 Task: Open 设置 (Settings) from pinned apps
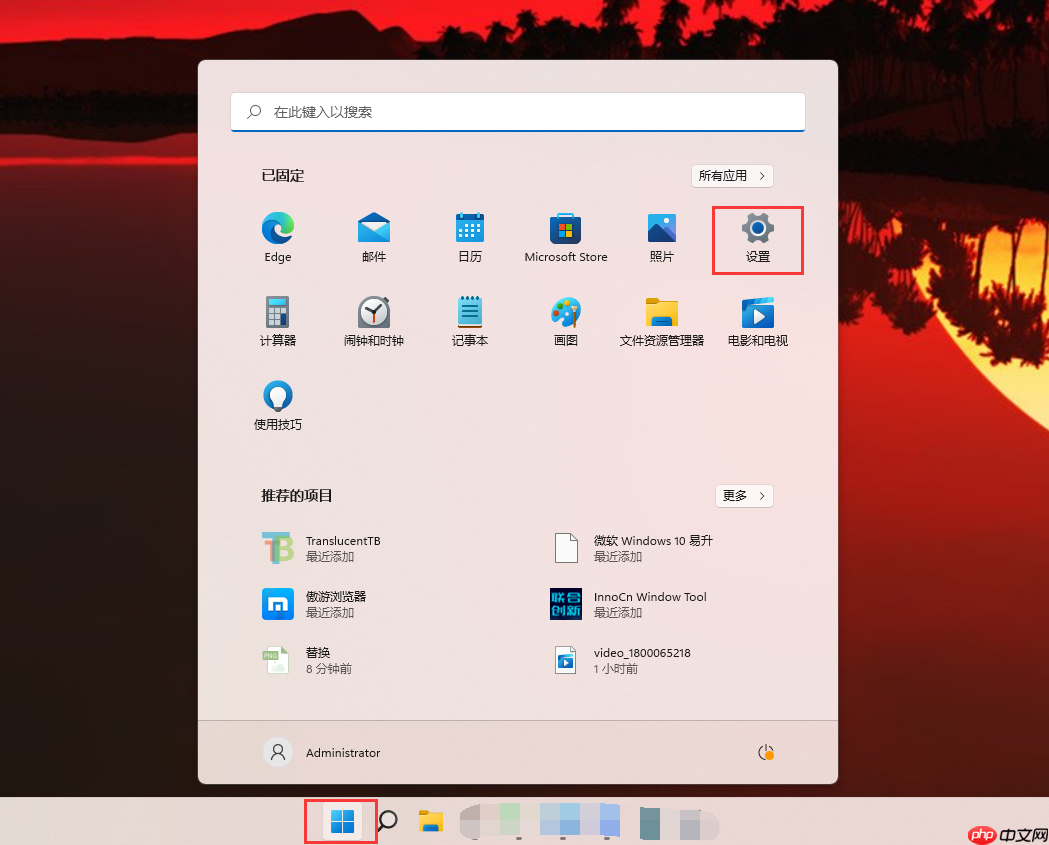click(757, 236)
